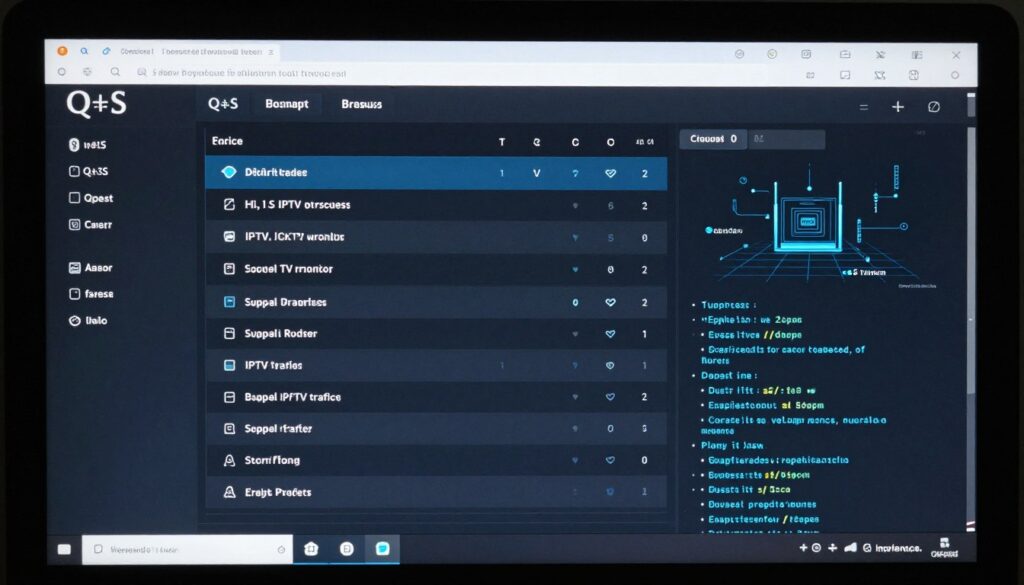Click the magnifier icon in the browser address row
This screenshot has width=1024, height=585.
[115, 72]
